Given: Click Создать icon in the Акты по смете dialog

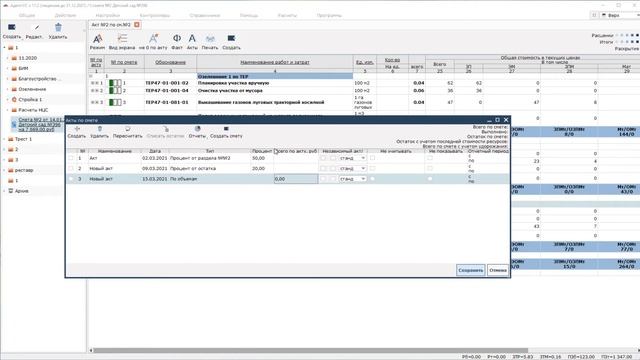Looking at the screenshot, I should tap(77, 129).
